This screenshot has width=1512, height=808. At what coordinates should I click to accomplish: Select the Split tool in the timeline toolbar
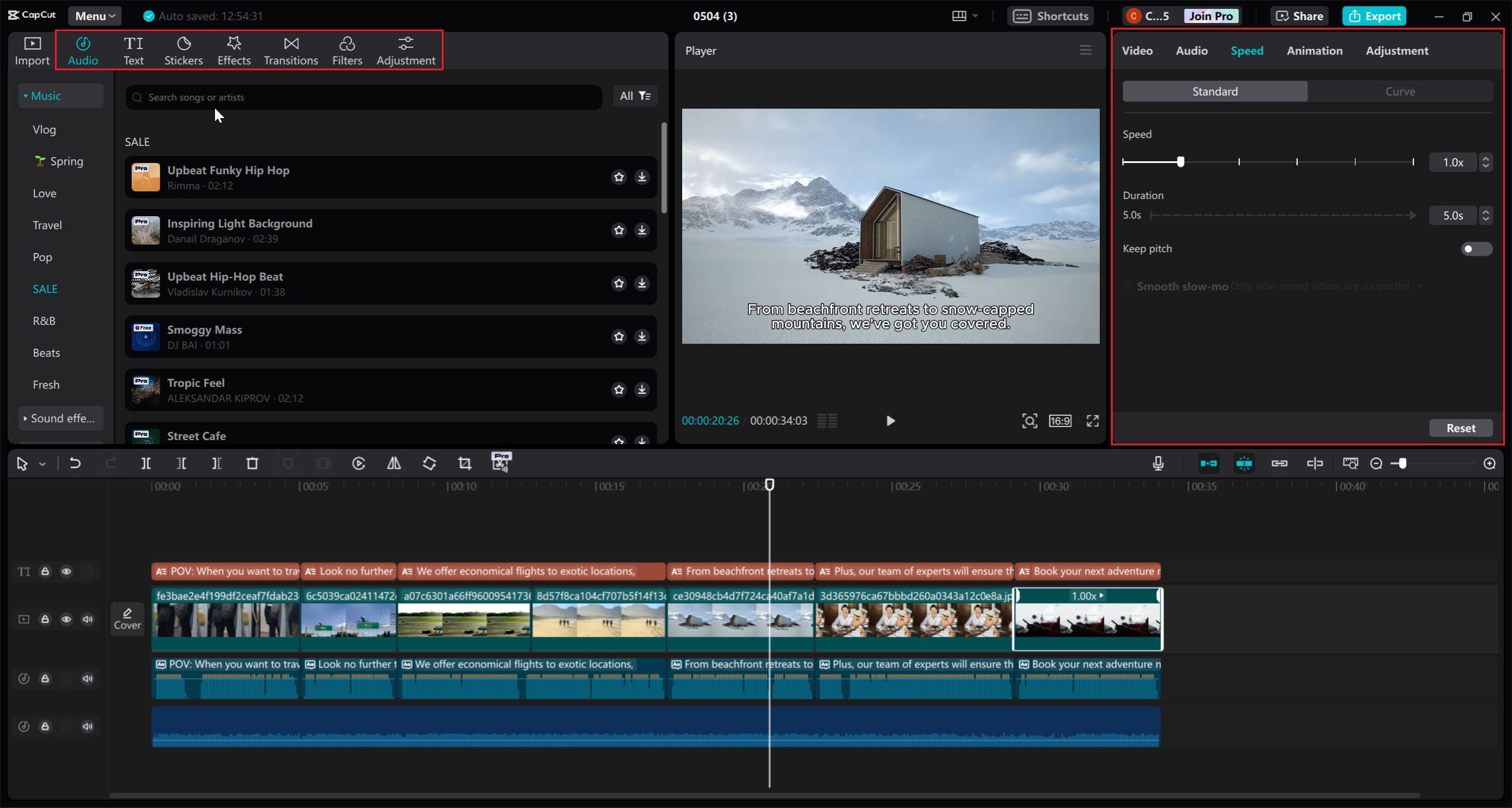tap(146, 463)
